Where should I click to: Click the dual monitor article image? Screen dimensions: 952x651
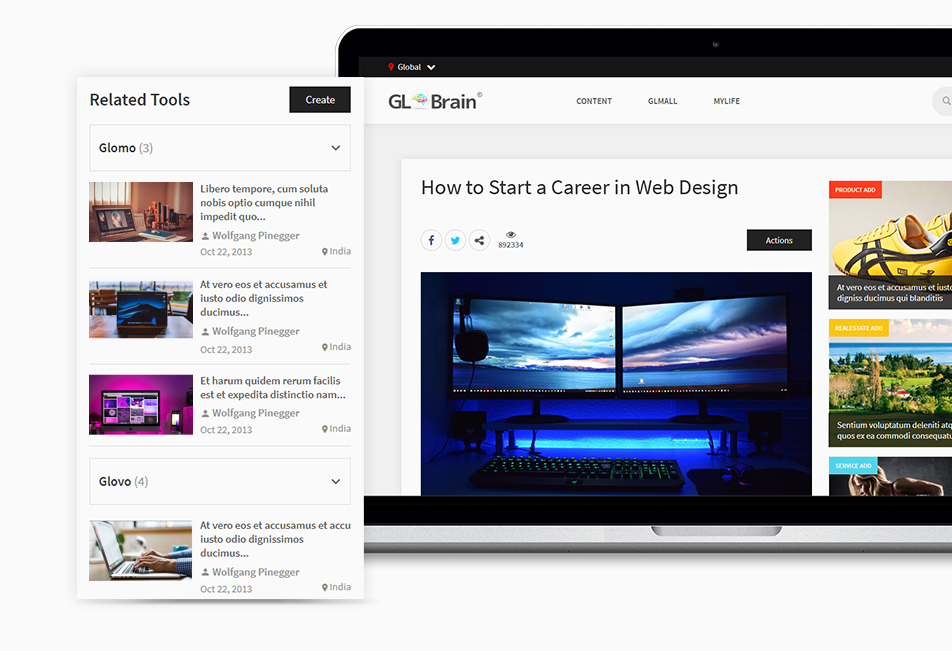[x=616, y=384]
